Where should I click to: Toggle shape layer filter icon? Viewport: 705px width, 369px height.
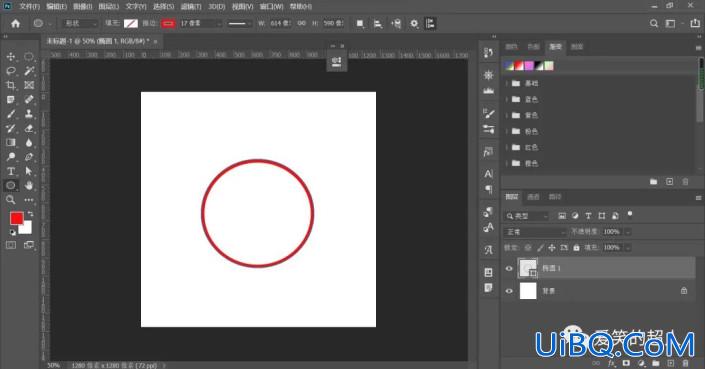602,216
